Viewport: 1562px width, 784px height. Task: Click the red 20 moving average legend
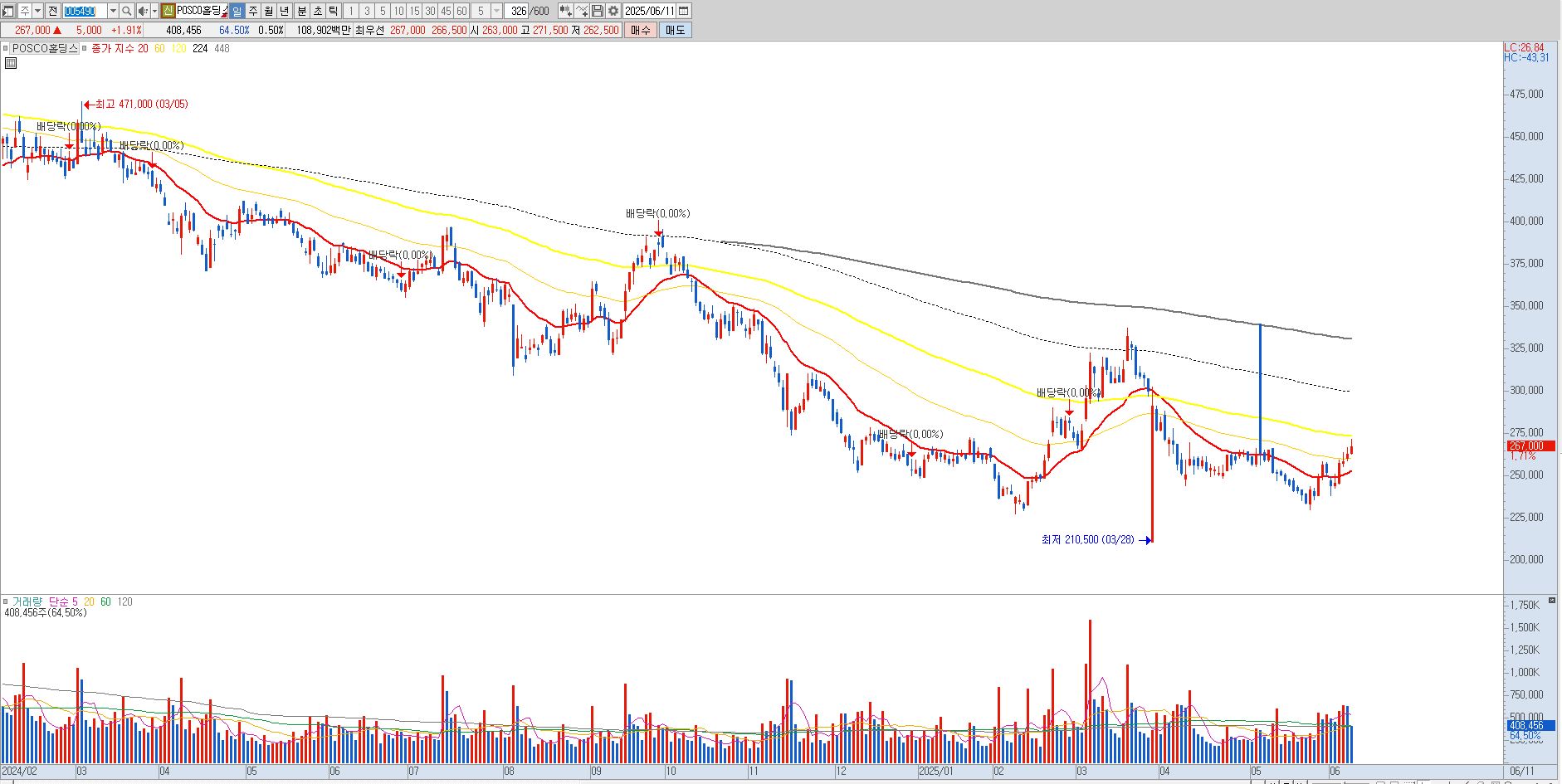click(143, 48)
